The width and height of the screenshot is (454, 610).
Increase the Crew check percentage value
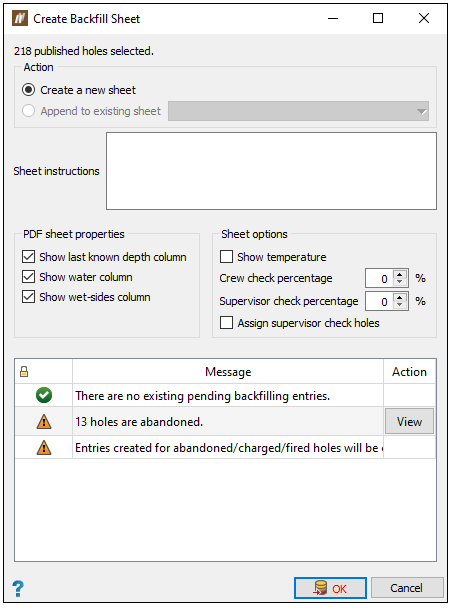click(x=400, y=274)
